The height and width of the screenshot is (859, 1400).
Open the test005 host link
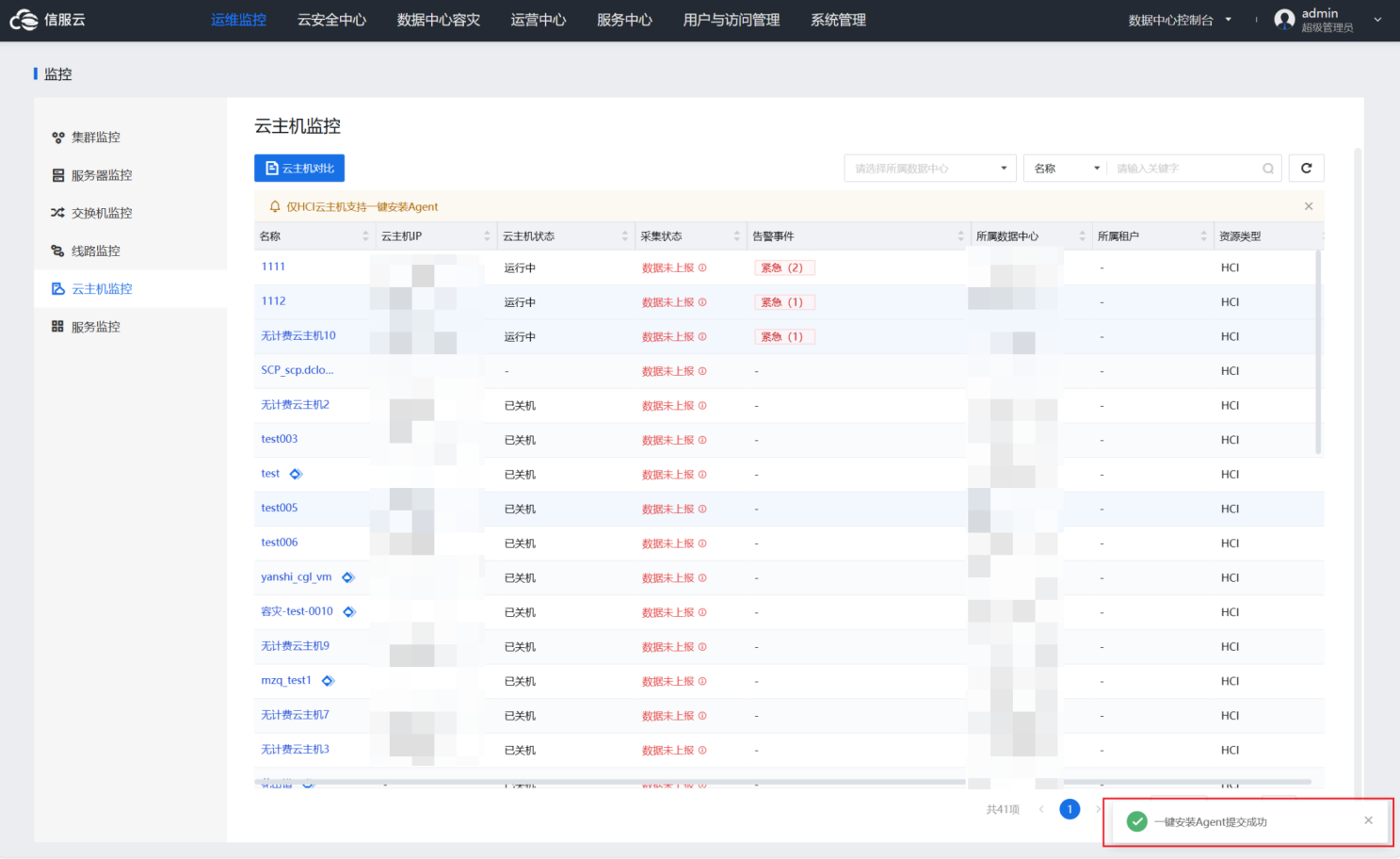coord(280,508)
